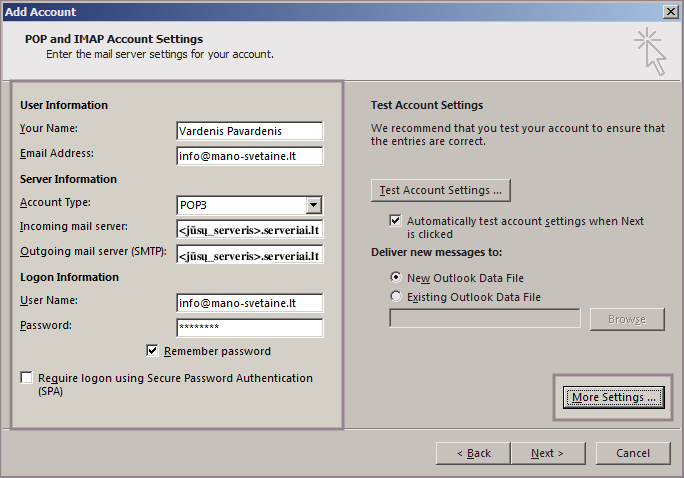Enable Require logon using Secure Password Authentication
This screenshot has width=684, height=478.
pos(26,378)
